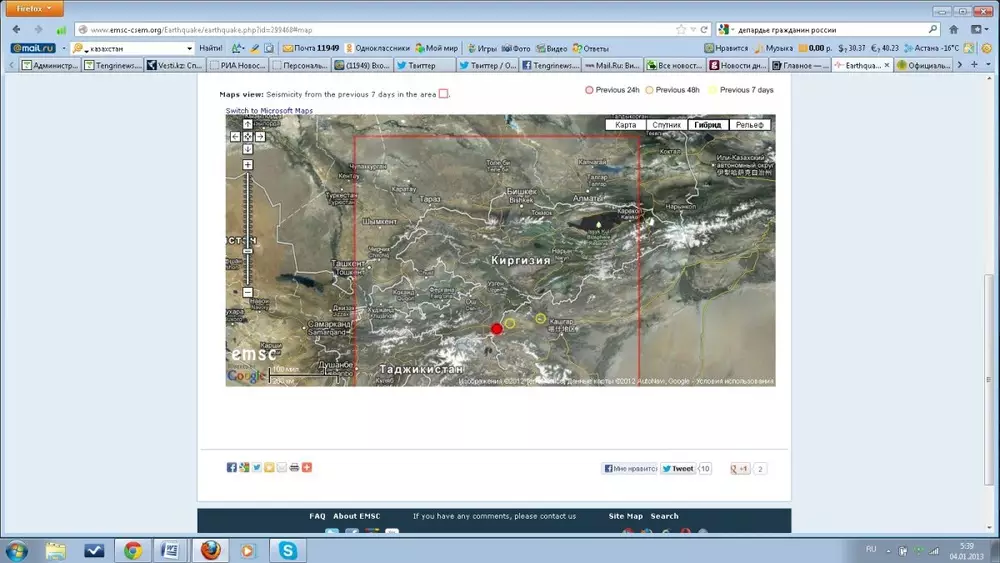Click the red earthquake marker on the map
The width and height of the screenshot is (1000, 563).
point(496,329)
